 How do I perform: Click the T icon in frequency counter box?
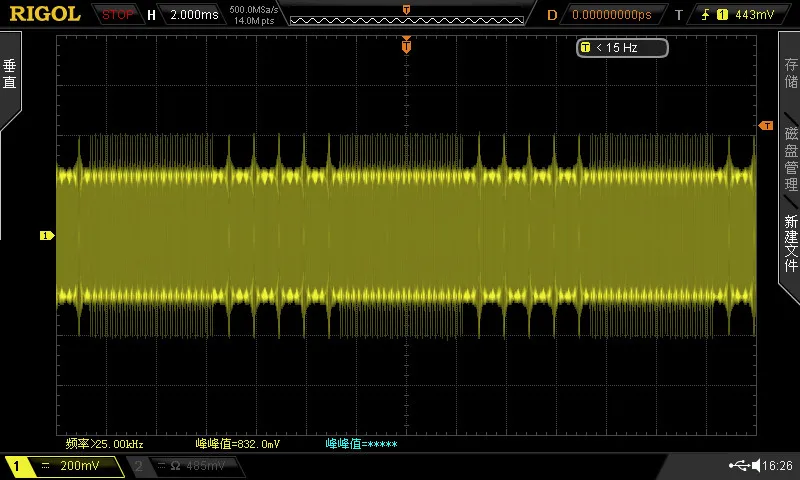[585, 47]
